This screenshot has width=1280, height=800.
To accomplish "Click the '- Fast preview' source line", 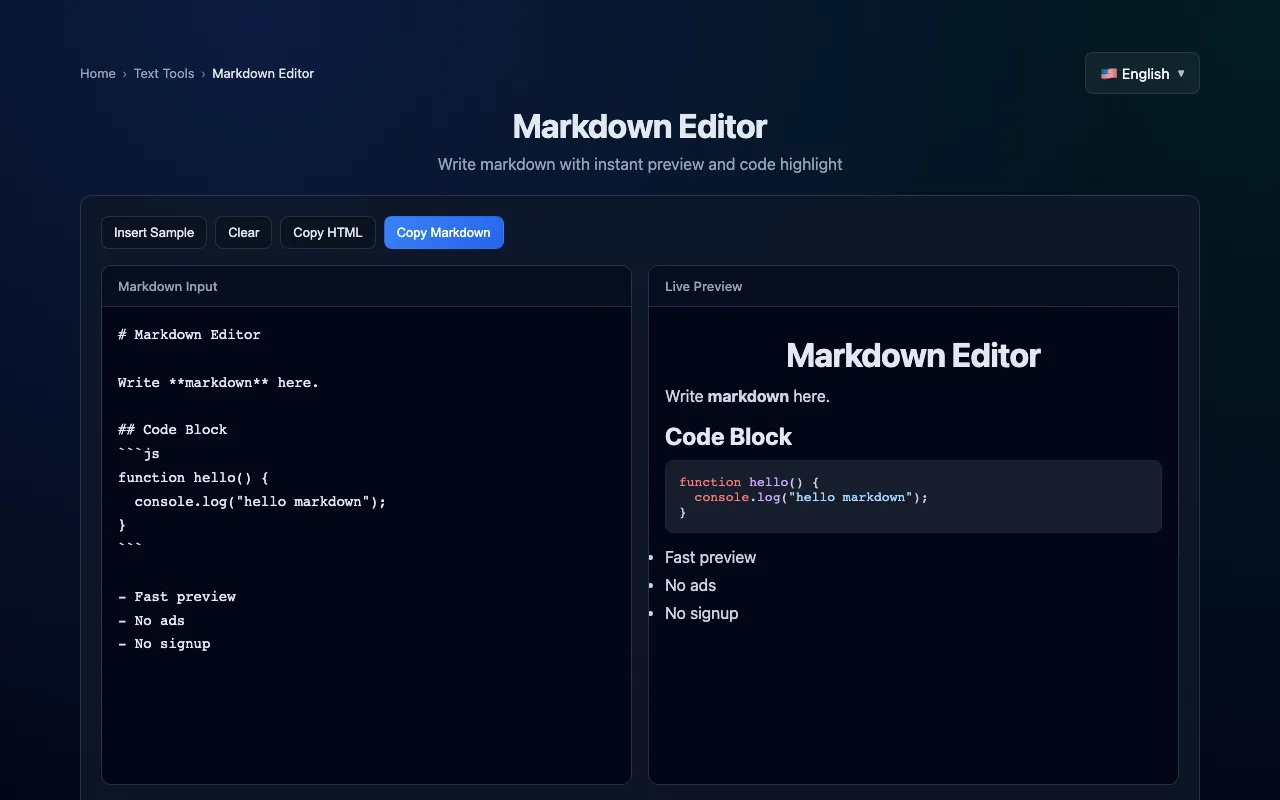I will pyautogui.click(x=177, y=596).
